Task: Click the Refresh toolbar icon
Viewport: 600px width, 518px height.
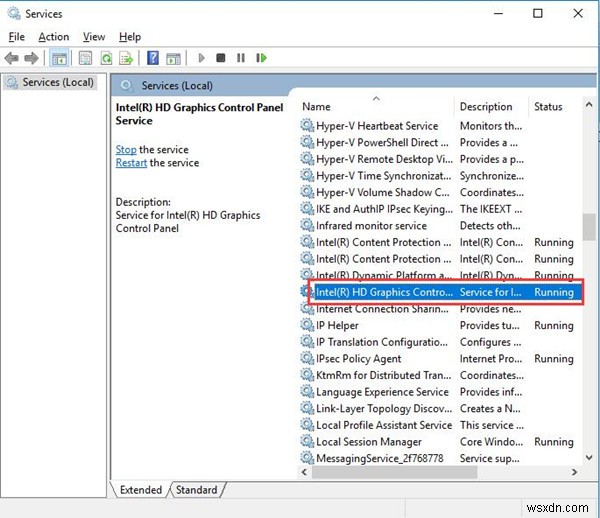Action: coord(106,58)
